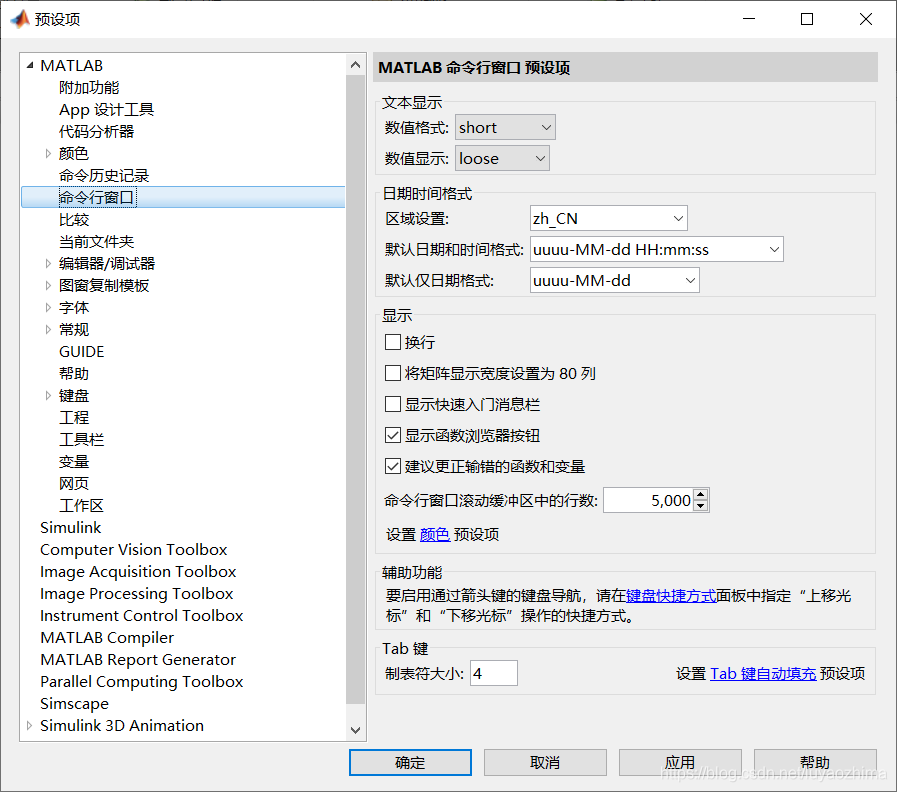Select 工具栏 in the tree

82,439
